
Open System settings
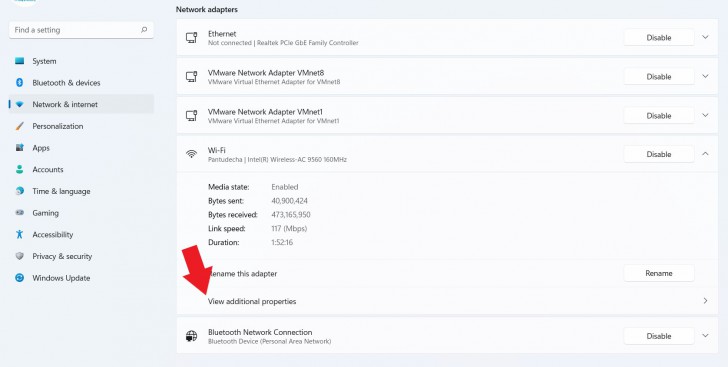(x=81, y=61)
